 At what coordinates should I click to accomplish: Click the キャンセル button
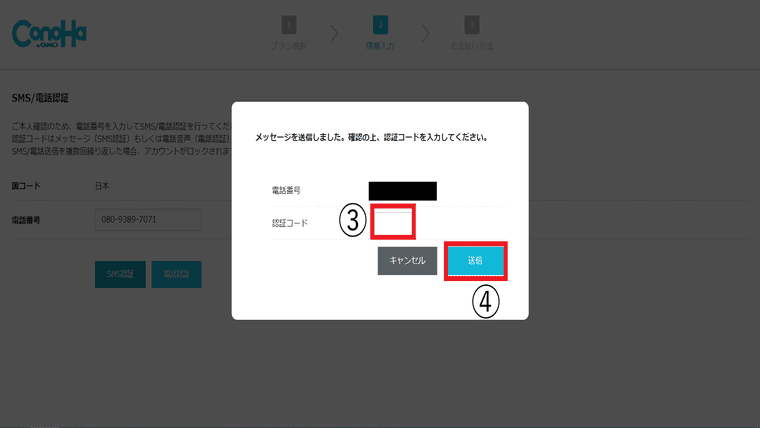[x=407, y=261]
